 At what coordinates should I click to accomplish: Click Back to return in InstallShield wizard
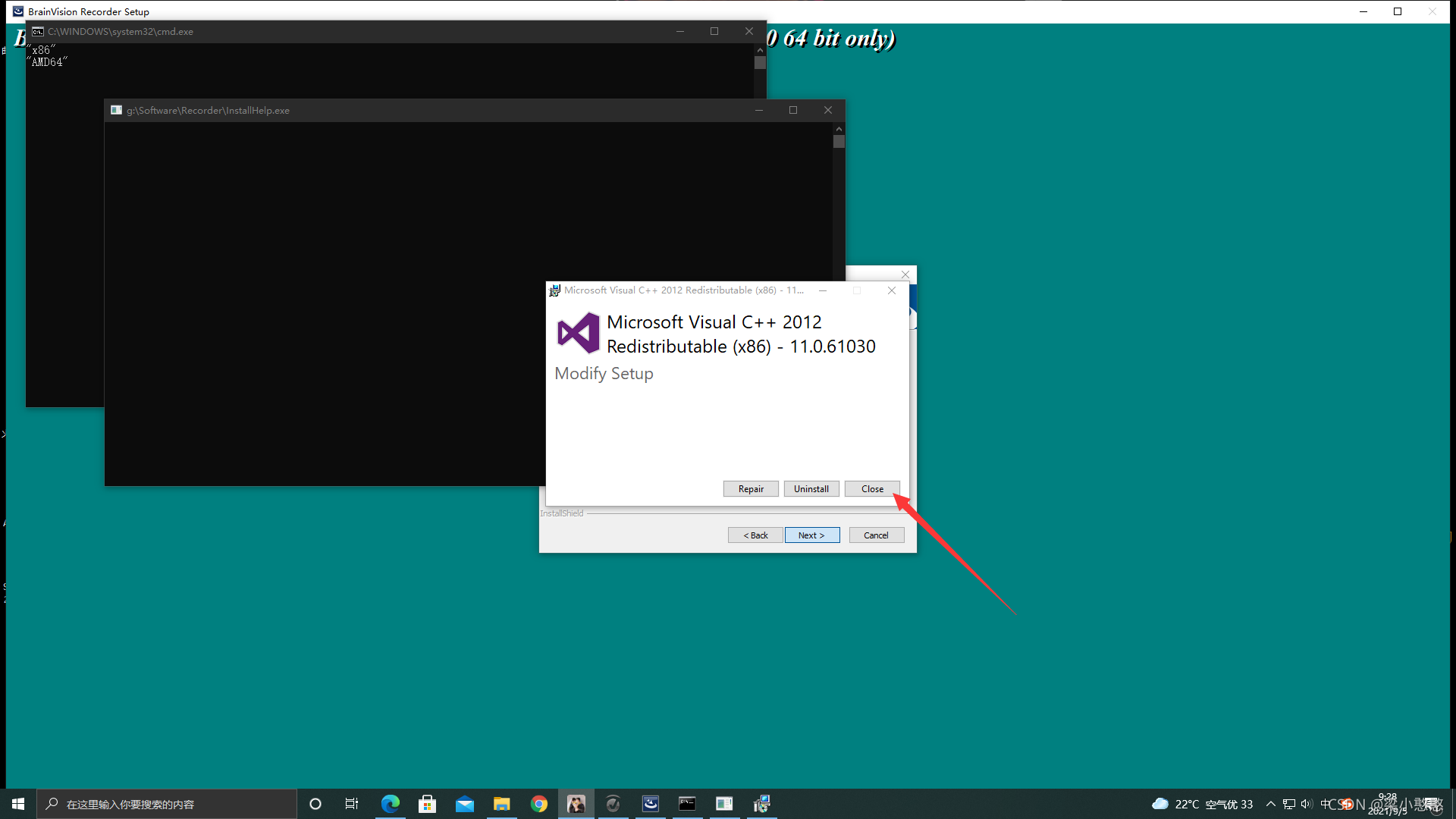756,535
